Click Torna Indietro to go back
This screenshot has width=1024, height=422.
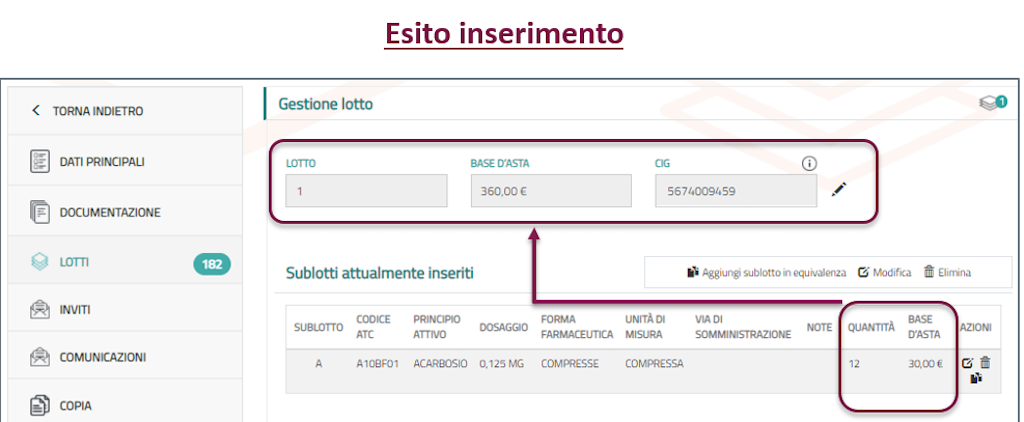coord(88,111)
